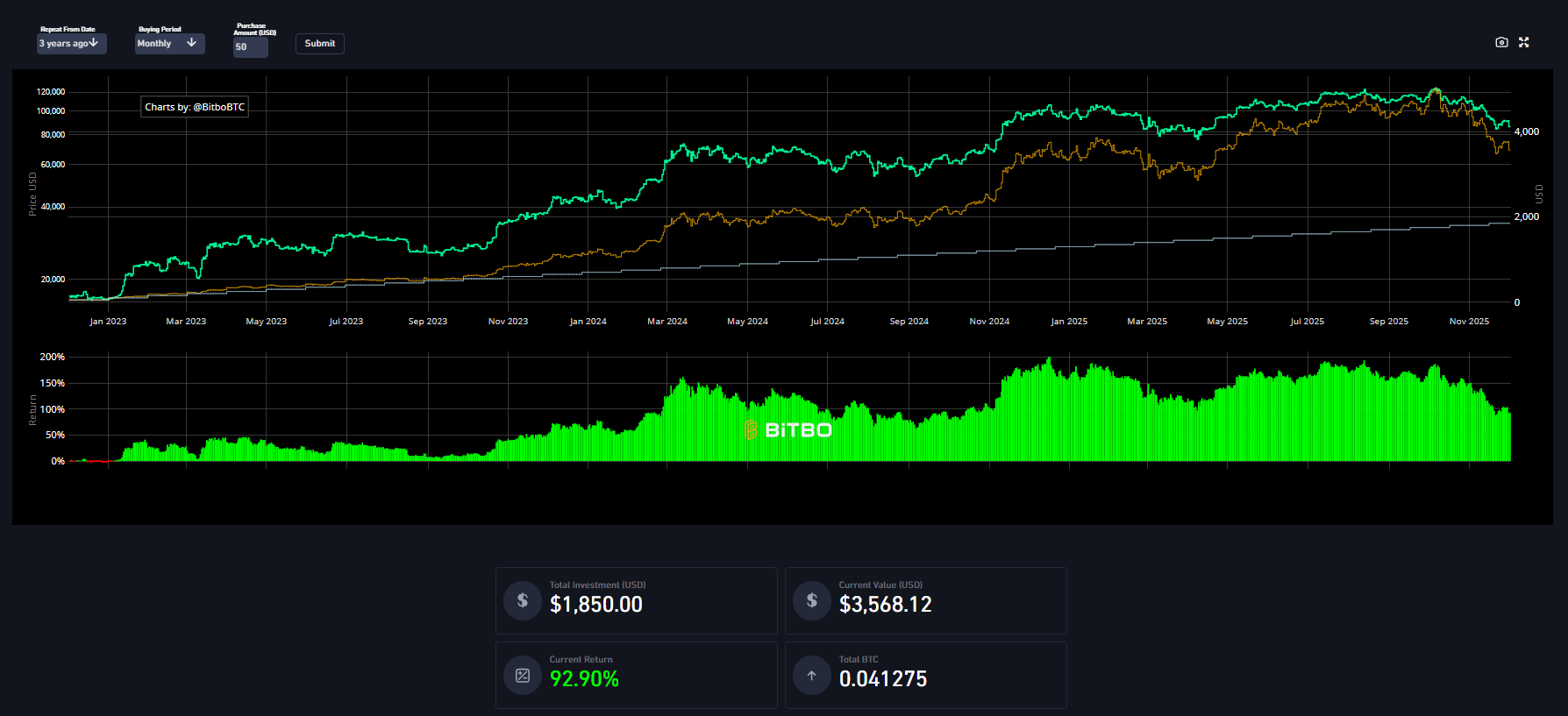1568x716 pixels.
Task: Expand the Buying Period Monthly dropdown
Action: point(160,44)
